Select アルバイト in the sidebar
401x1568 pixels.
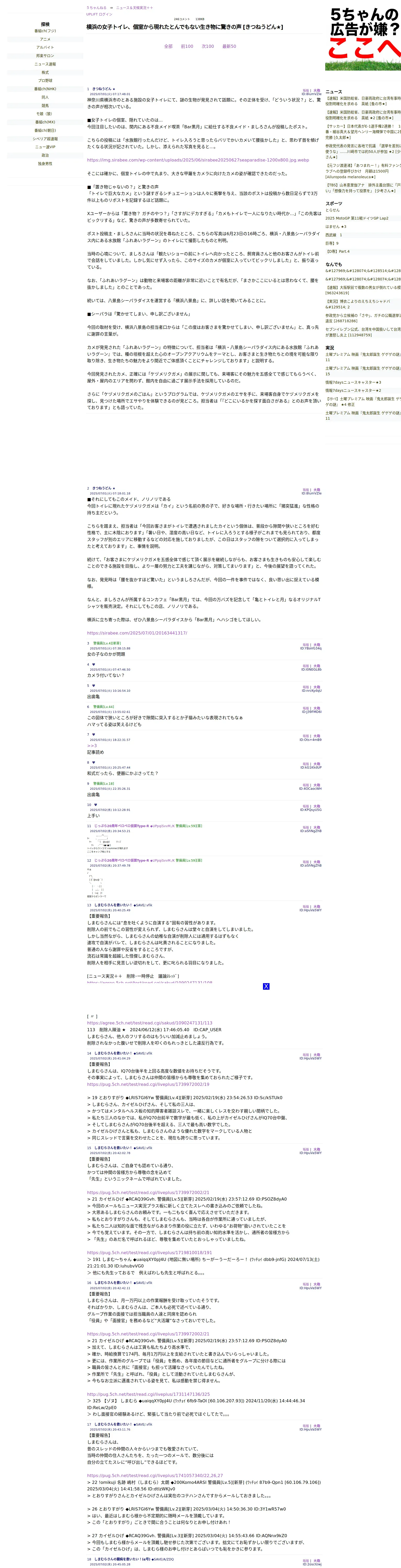pos(45,48)
